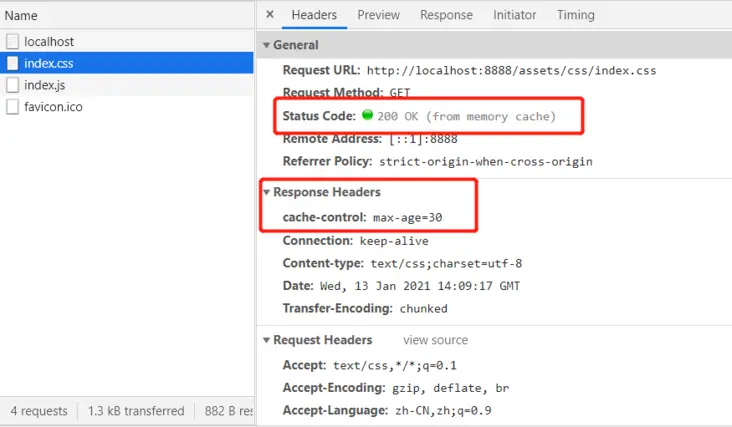
Task: Click the Name column header
Action: coord(21,15)
